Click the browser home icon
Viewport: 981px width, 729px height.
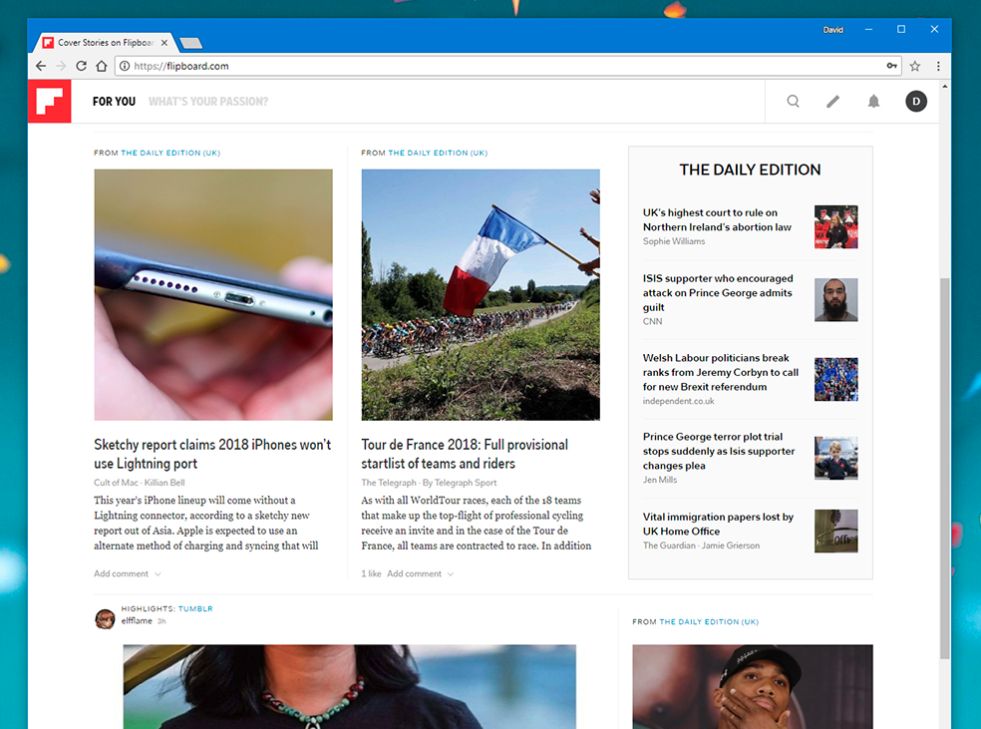(x=101, y=66)
